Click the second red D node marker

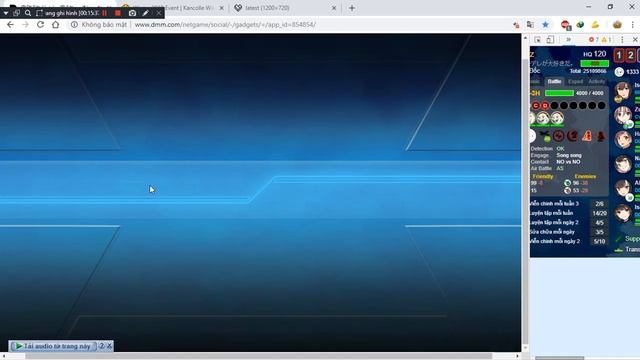(x=545, y=105)
